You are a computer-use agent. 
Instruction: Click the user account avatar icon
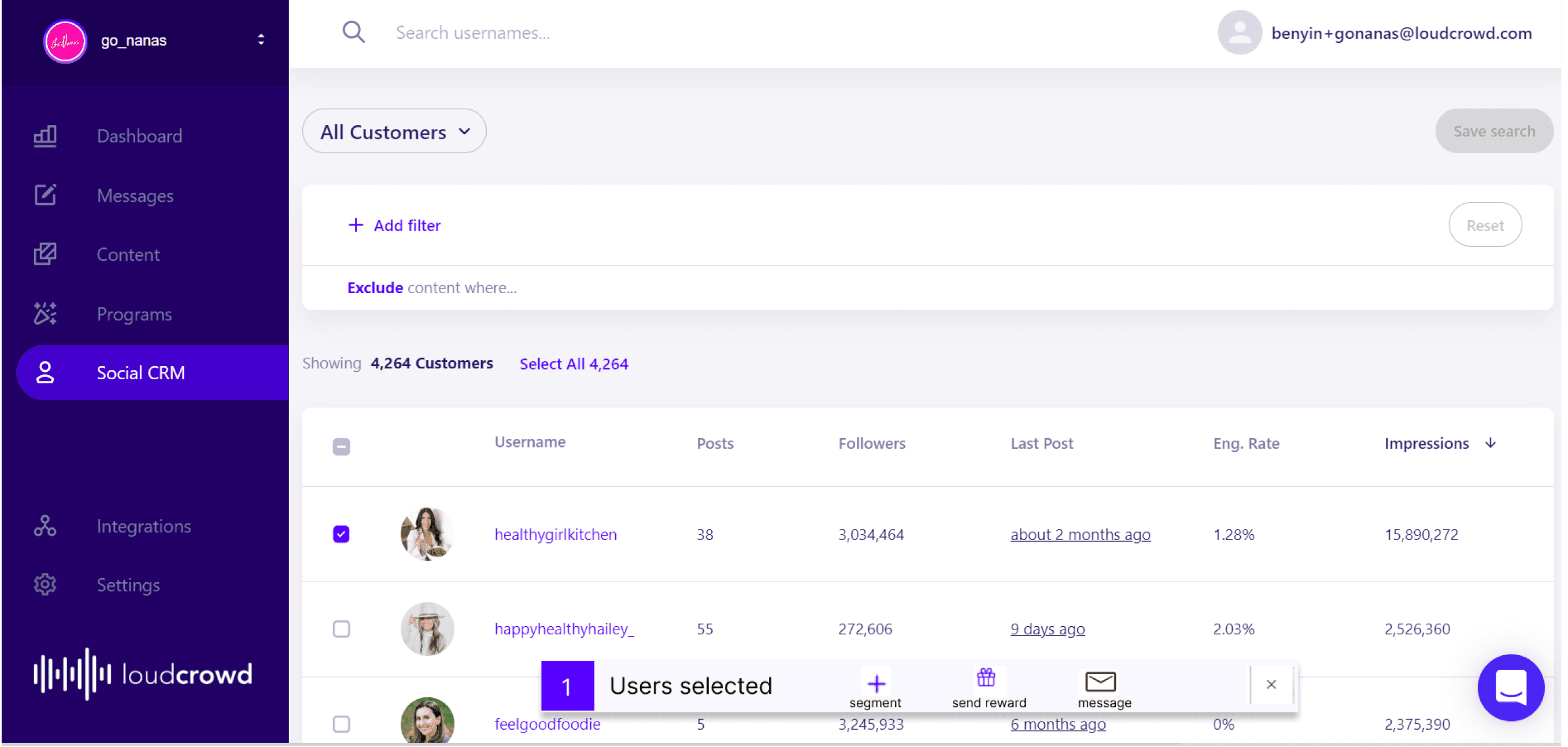click(1239, 32)
